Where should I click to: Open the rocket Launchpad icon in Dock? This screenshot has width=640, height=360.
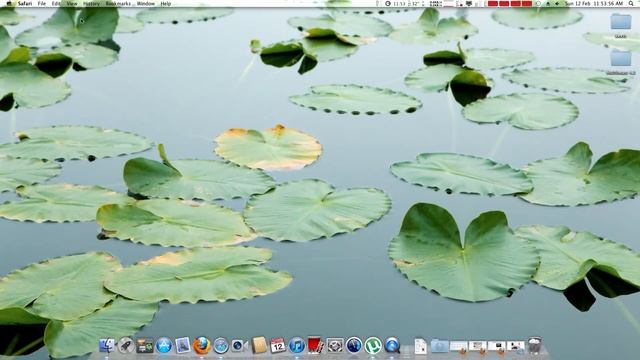click(x=126, y=346)
